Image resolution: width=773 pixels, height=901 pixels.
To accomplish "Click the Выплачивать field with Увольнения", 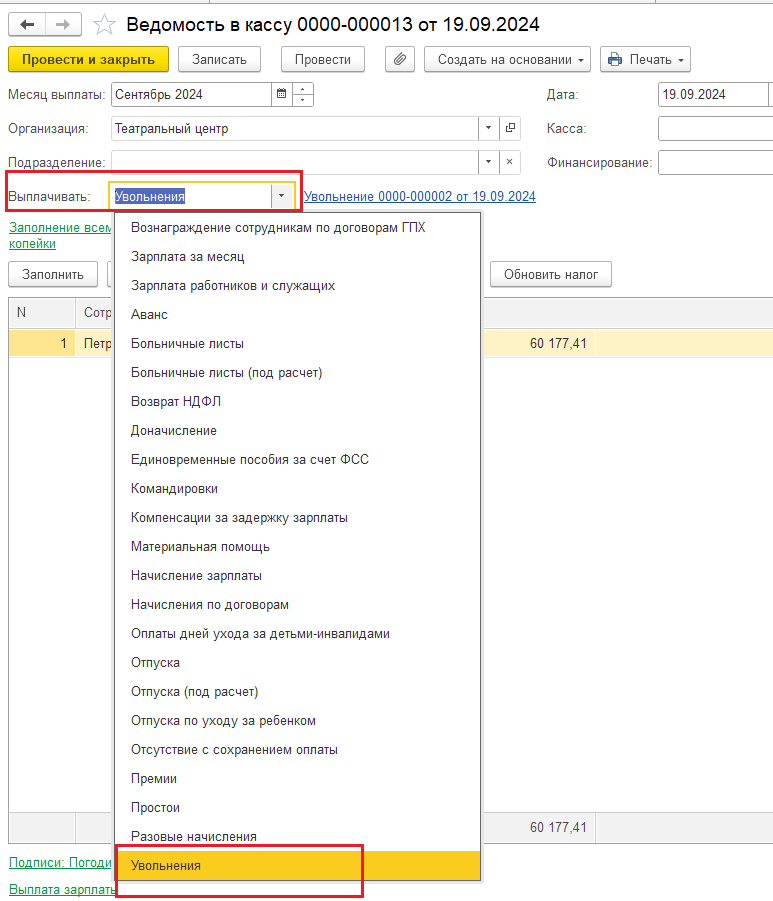I will click(191, 196).
